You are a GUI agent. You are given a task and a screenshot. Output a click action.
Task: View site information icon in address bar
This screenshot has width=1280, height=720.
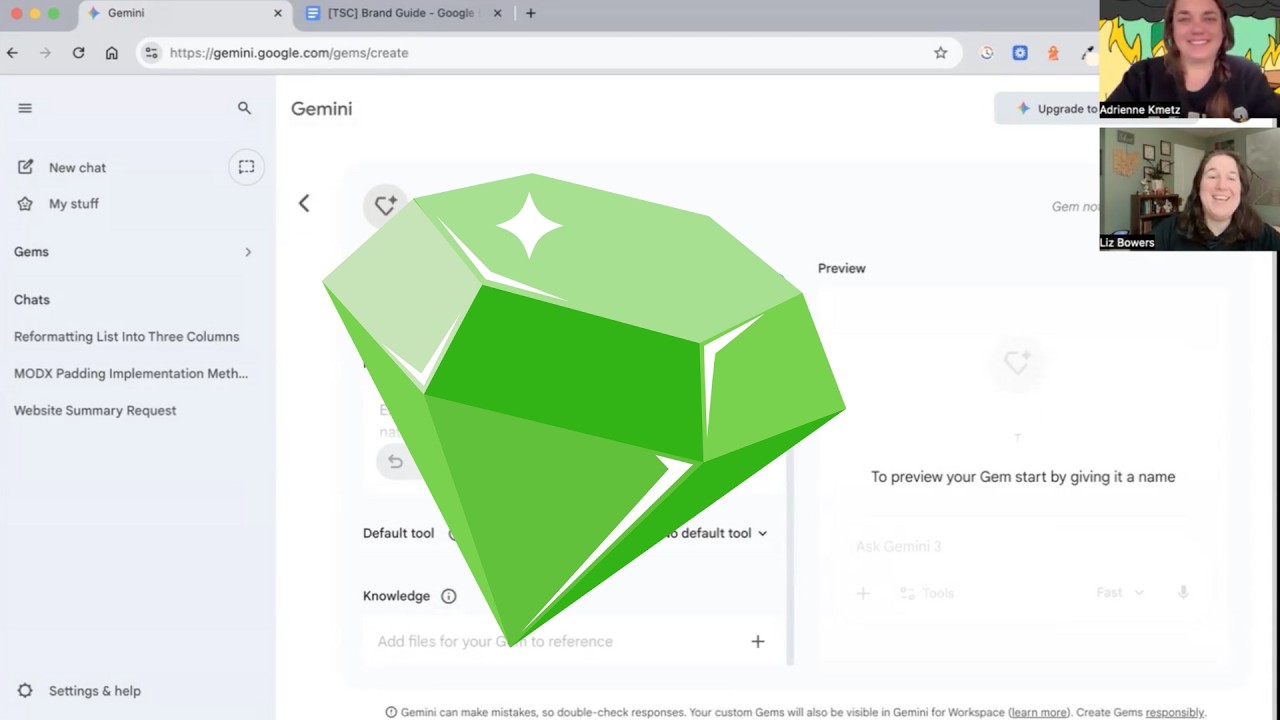click(x=151, y=53)
